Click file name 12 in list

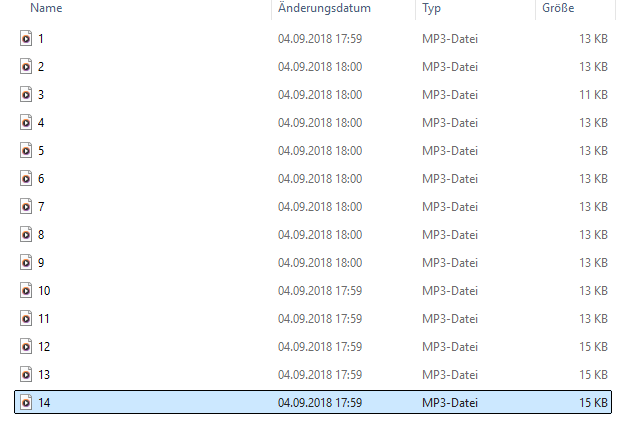[44, 347]
